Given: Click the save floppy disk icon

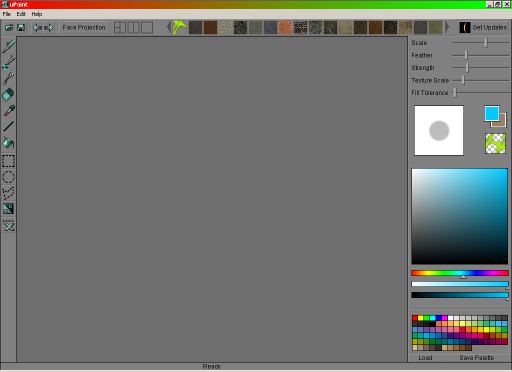Looking at the screenshot, I should click(x=21, y=27).
